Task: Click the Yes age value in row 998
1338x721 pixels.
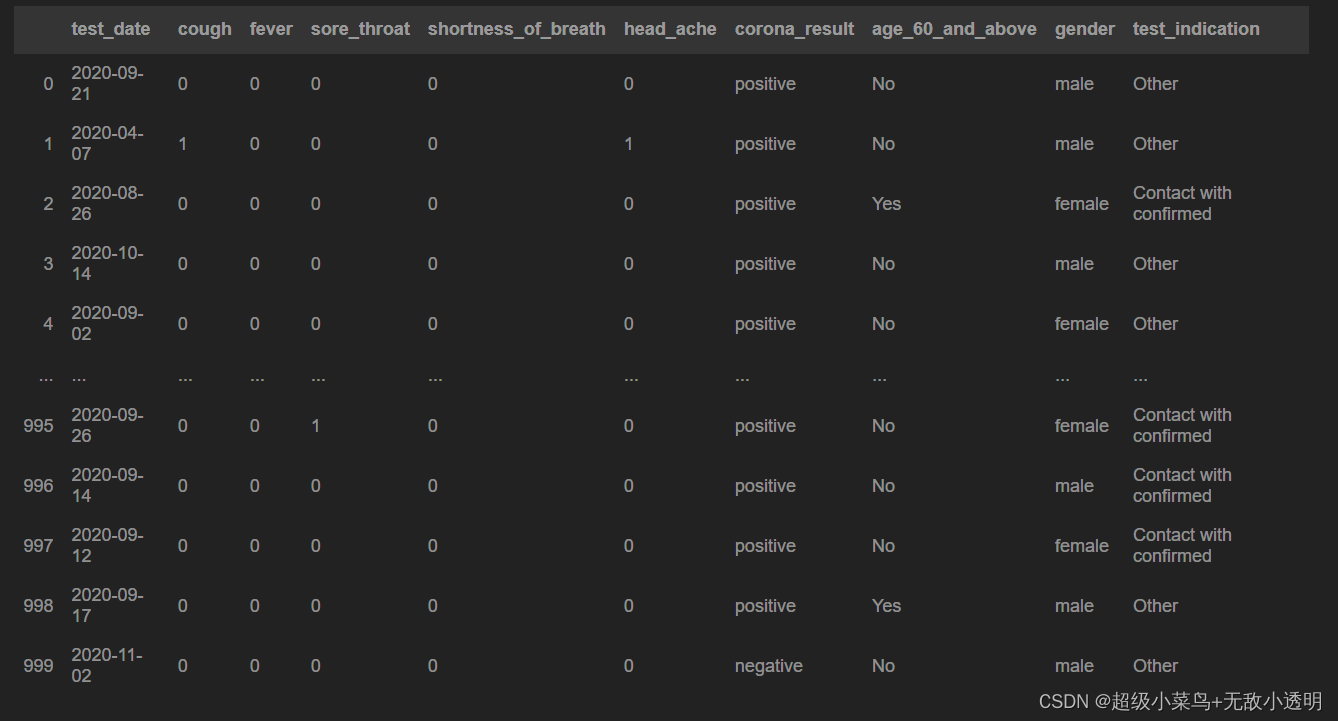Action: pos(886,606)
